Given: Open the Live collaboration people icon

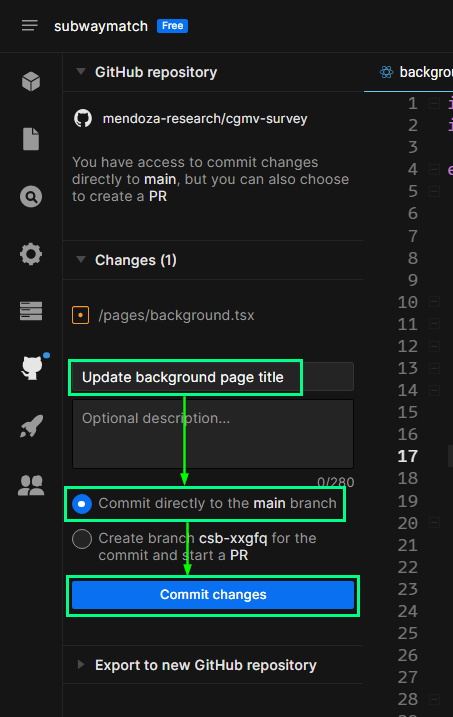Looking at the screenshot, I should coord(31,485).
